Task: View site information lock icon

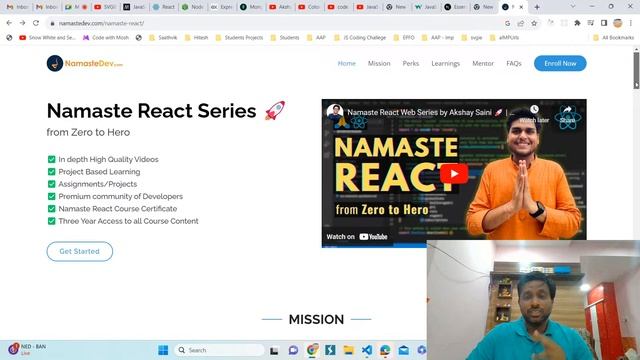Action: tap(52, 24)
